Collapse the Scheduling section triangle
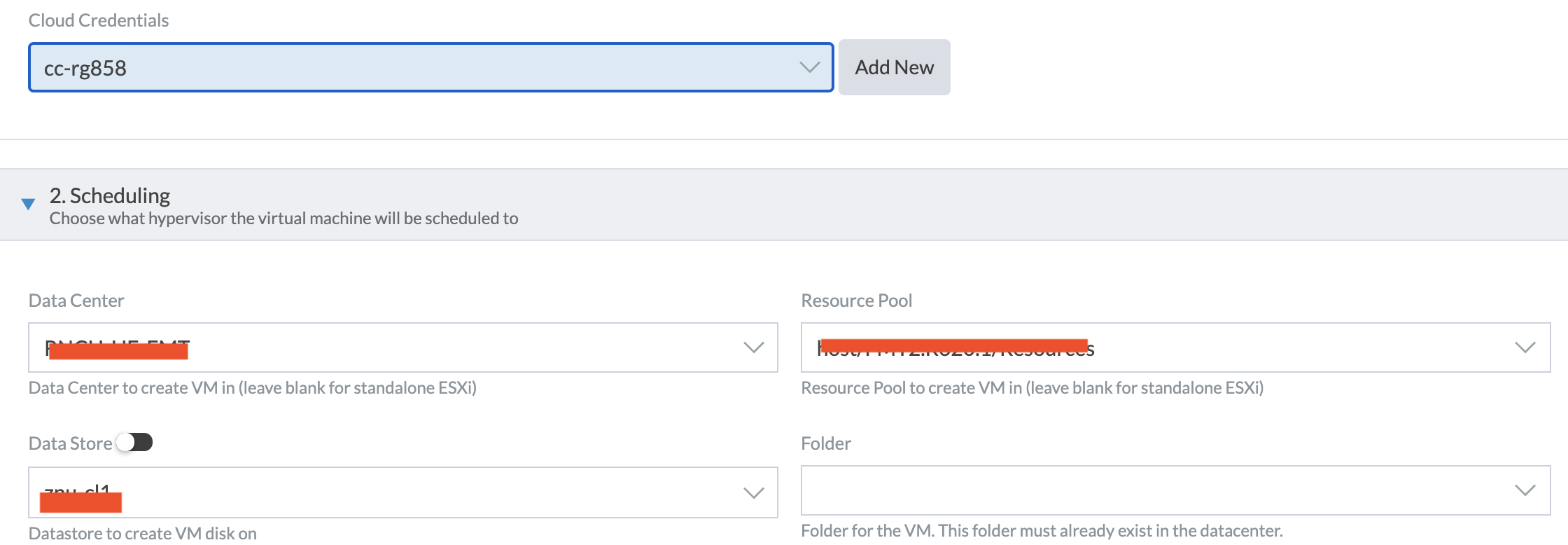1568x545 pixels. pyautogui.click(x=28, y=204)
